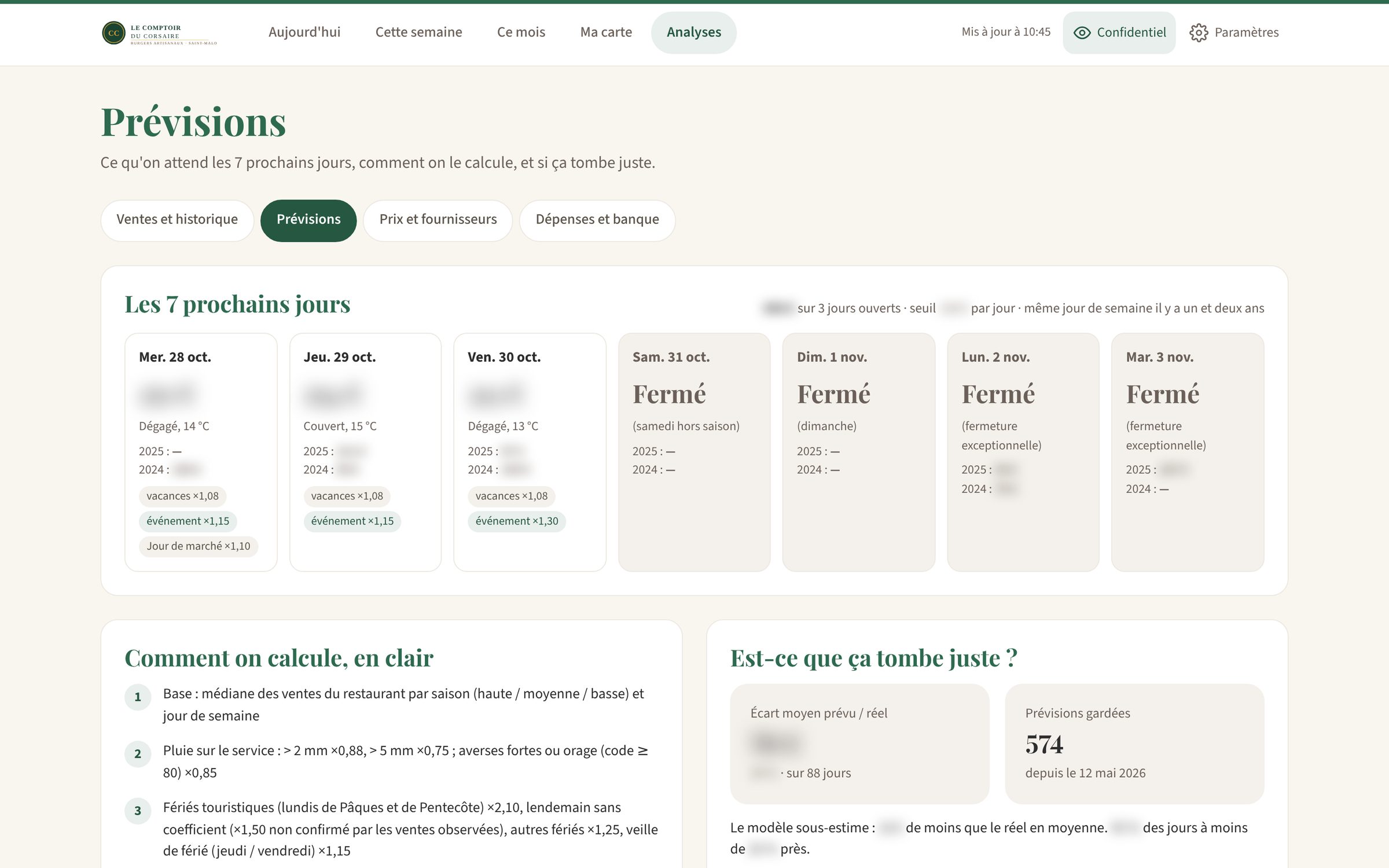Click the Écart moyen prévu / réel label

(819, 713)
